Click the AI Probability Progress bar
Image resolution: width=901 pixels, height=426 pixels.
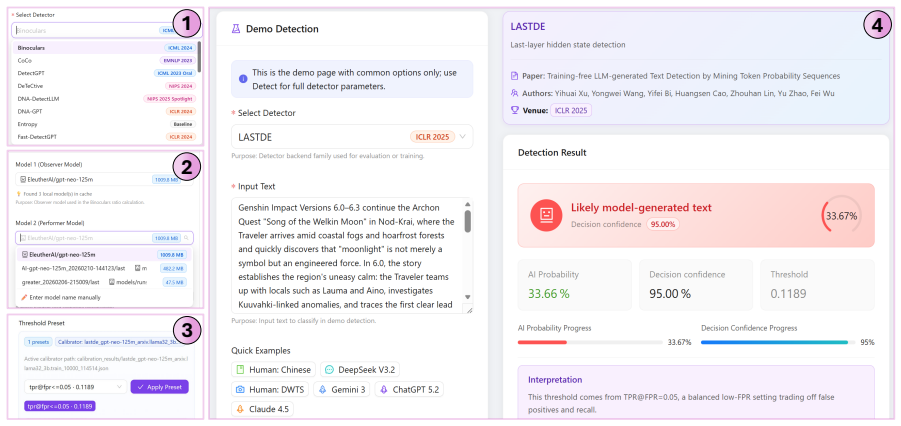coord(591,342)
